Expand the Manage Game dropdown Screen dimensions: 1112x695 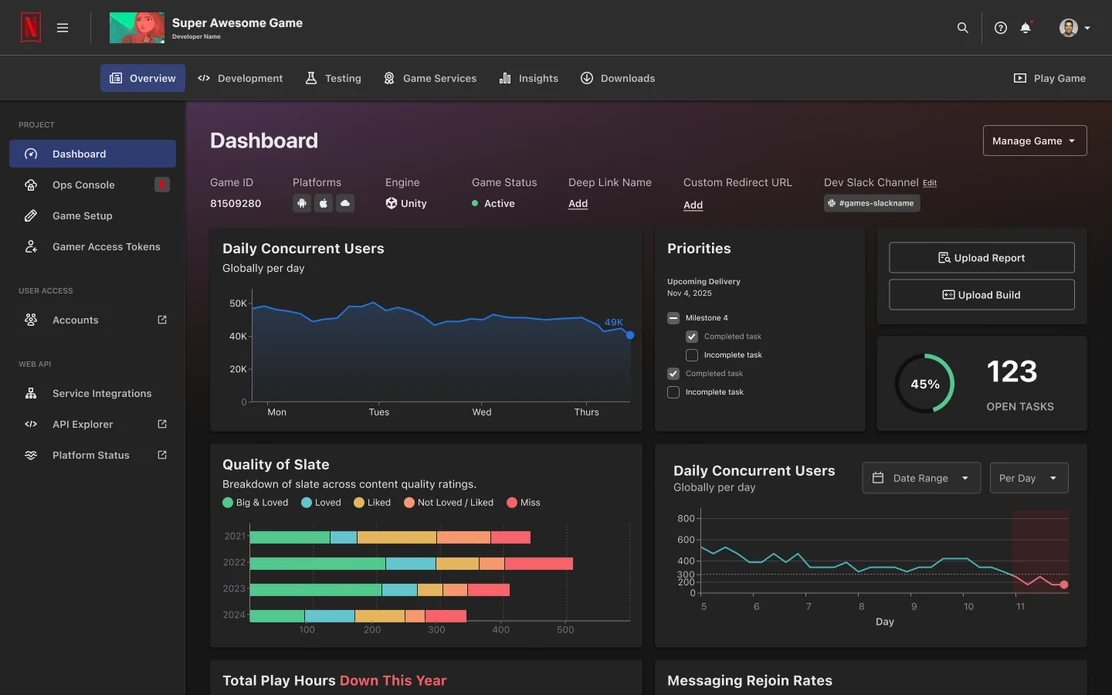click(1034, 140)
